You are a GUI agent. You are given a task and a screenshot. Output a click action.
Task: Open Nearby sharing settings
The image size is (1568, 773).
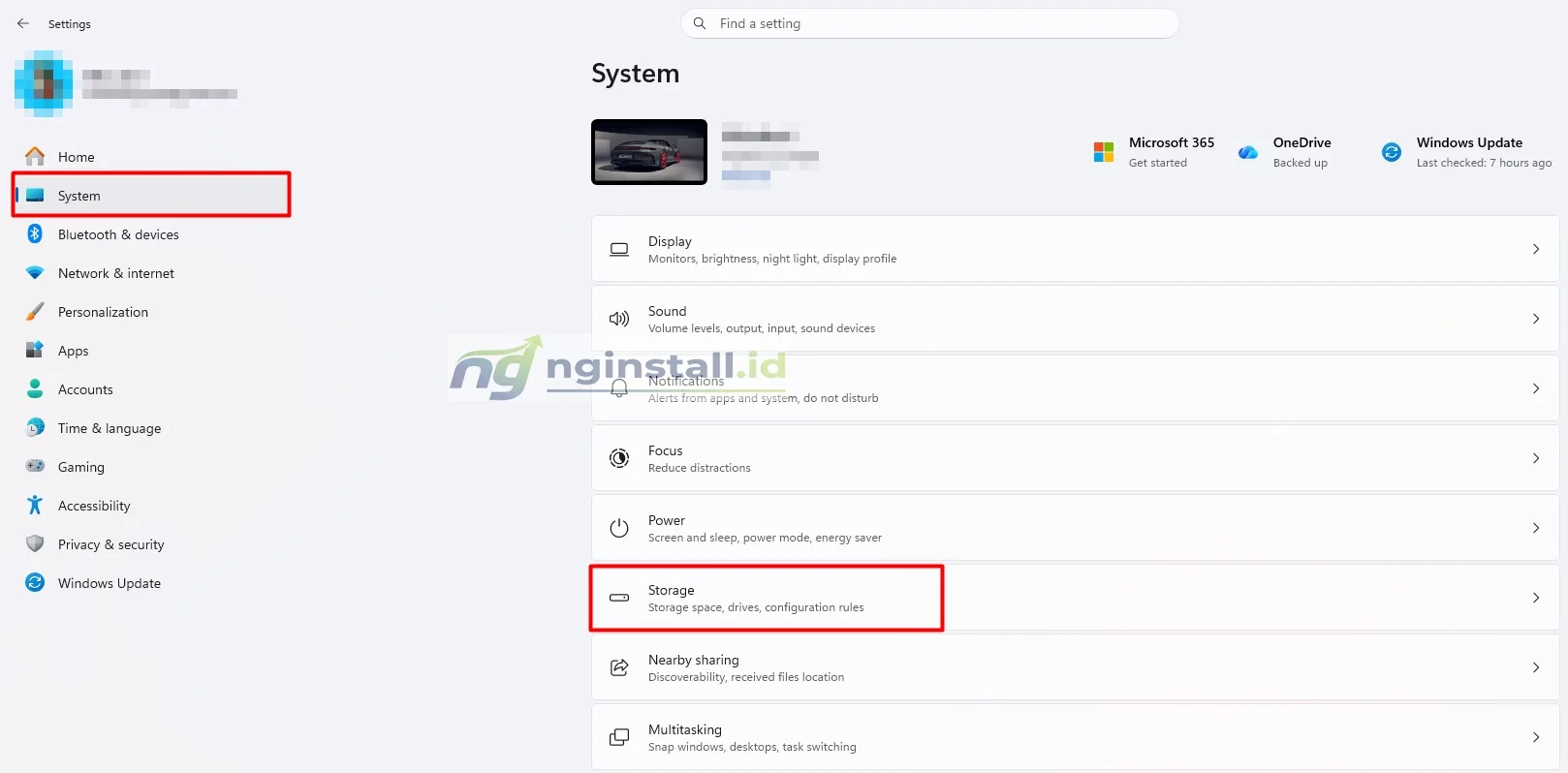(x=1075, y=667)
